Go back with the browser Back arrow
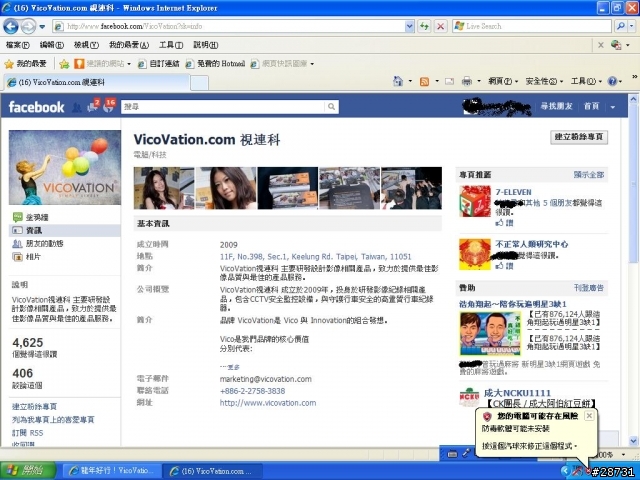The image size is (640, 480). (x=11, y=27)
